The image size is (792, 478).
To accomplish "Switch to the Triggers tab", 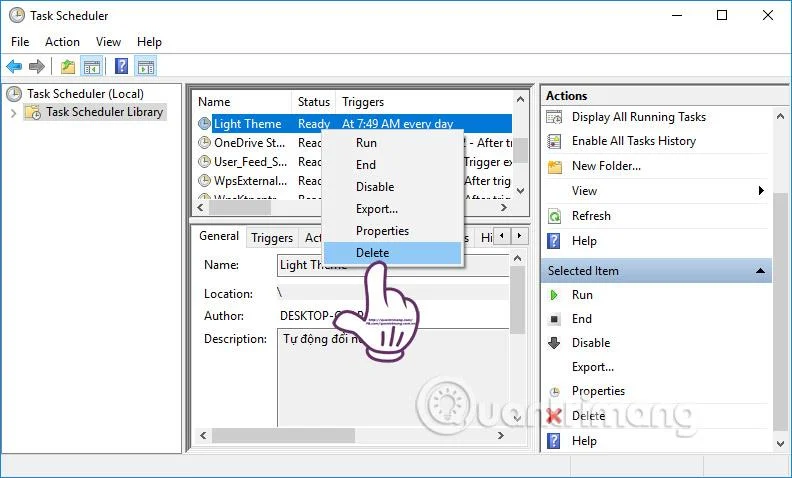I will 272,237.
